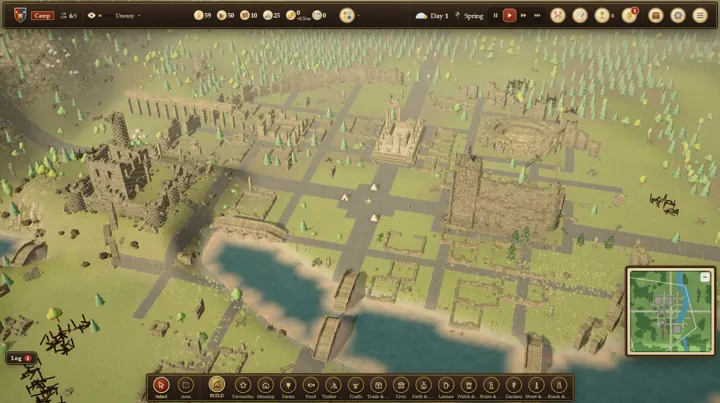This screenshot has width=720, height=403.
Task: Open the Civic build category
Action: (x=401, y=386)
